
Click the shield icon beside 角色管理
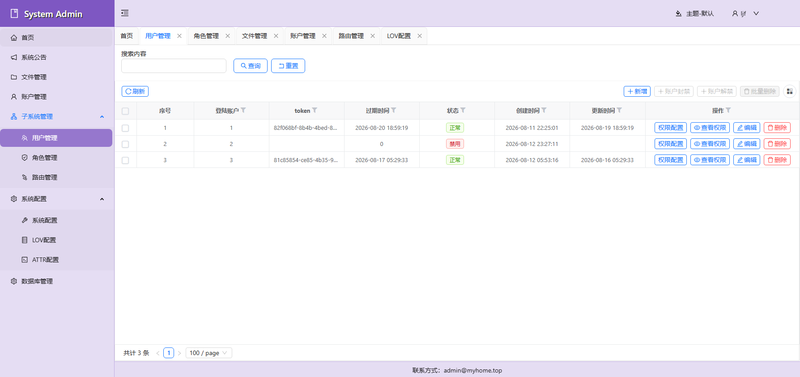[x=24, y=158]
